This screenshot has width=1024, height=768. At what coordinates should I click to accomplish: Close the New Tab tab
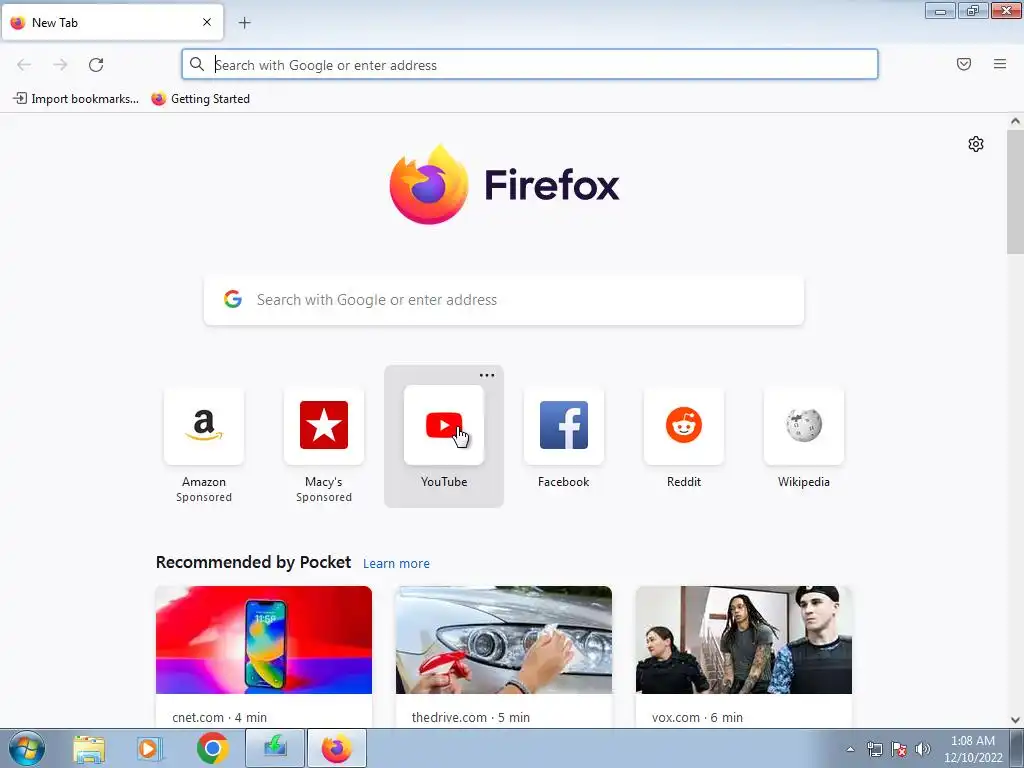click(207, 22)
